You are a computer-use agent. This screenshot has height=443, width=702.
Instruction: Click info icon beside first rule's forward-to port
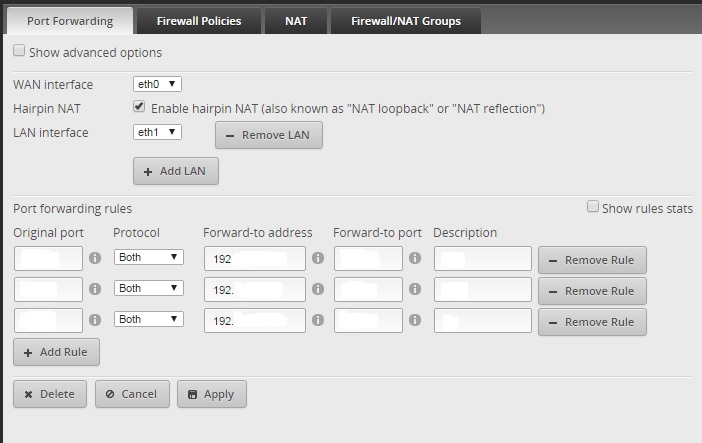(x=415, y=258)
